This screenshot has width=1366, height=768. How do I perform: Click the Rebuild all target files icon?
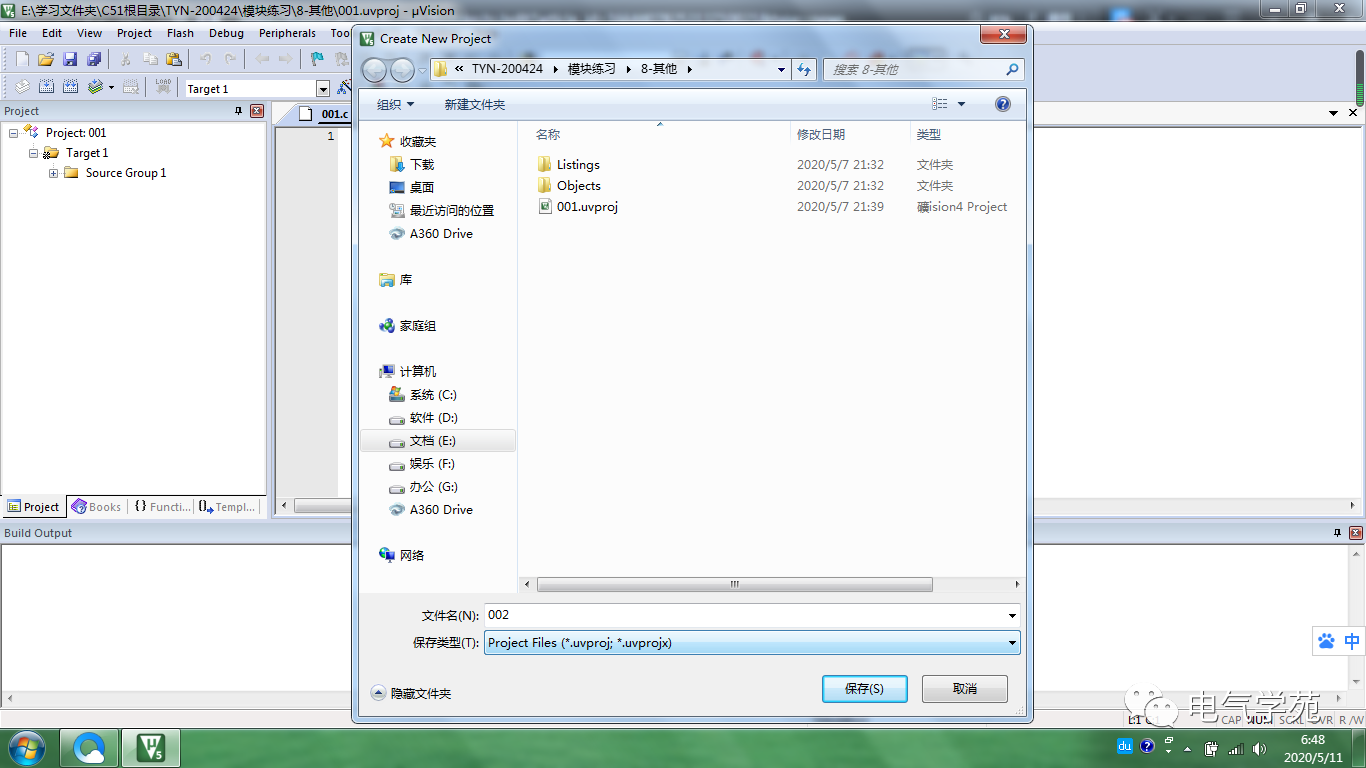point(71,88)
